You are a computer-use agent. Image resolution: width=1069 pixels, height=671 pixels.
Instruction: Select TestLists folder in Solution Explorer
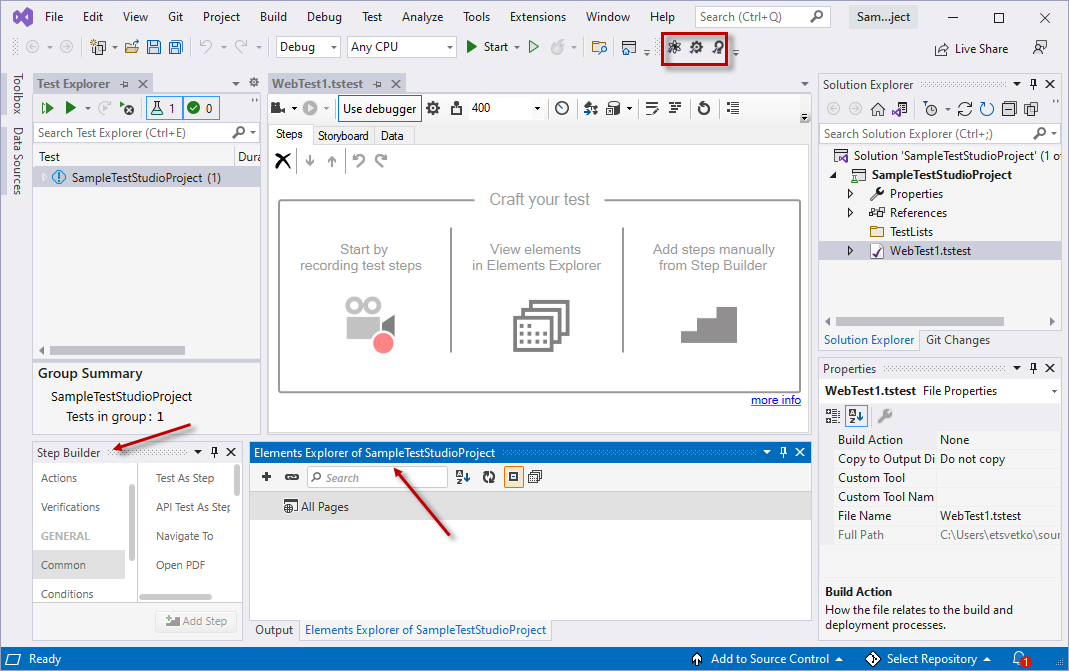click(911, 232)
